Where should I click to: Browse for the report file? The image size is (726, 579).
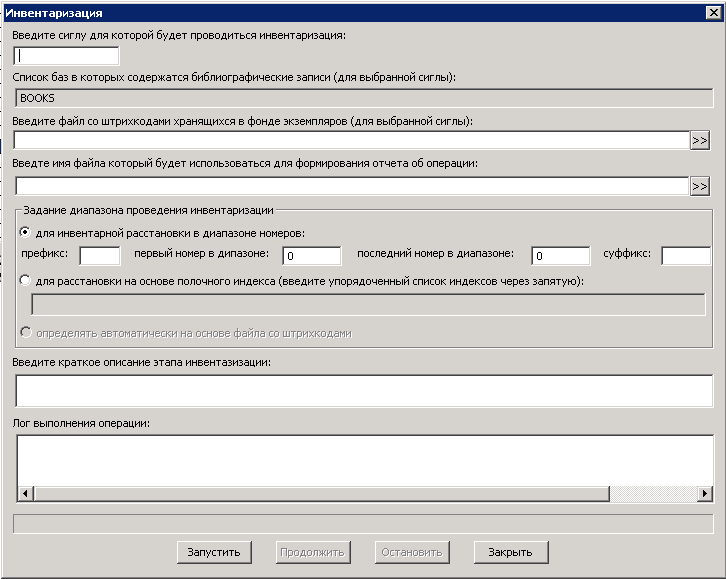click(x=699, y=186)
